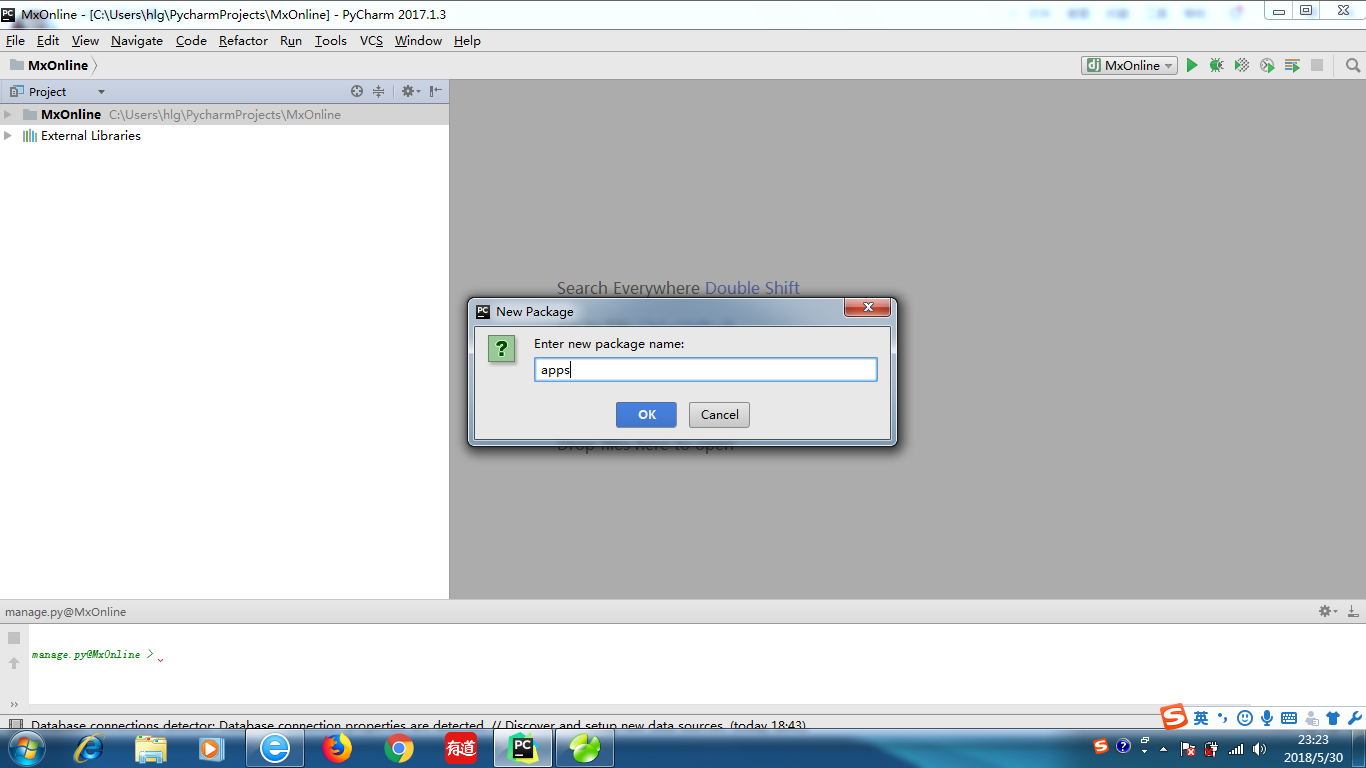Click the tool windows icon in status bar

14,725
